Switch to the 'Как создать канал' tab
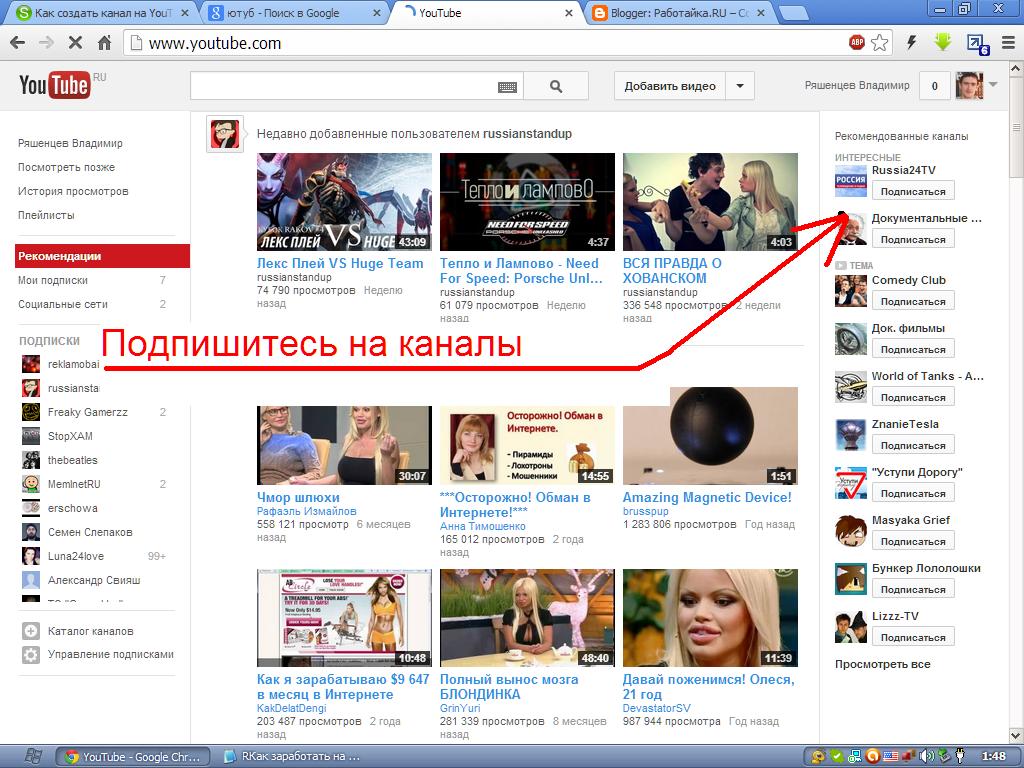Image resolution: width=1024 pixels, height=768 pixels. (104, 13)
